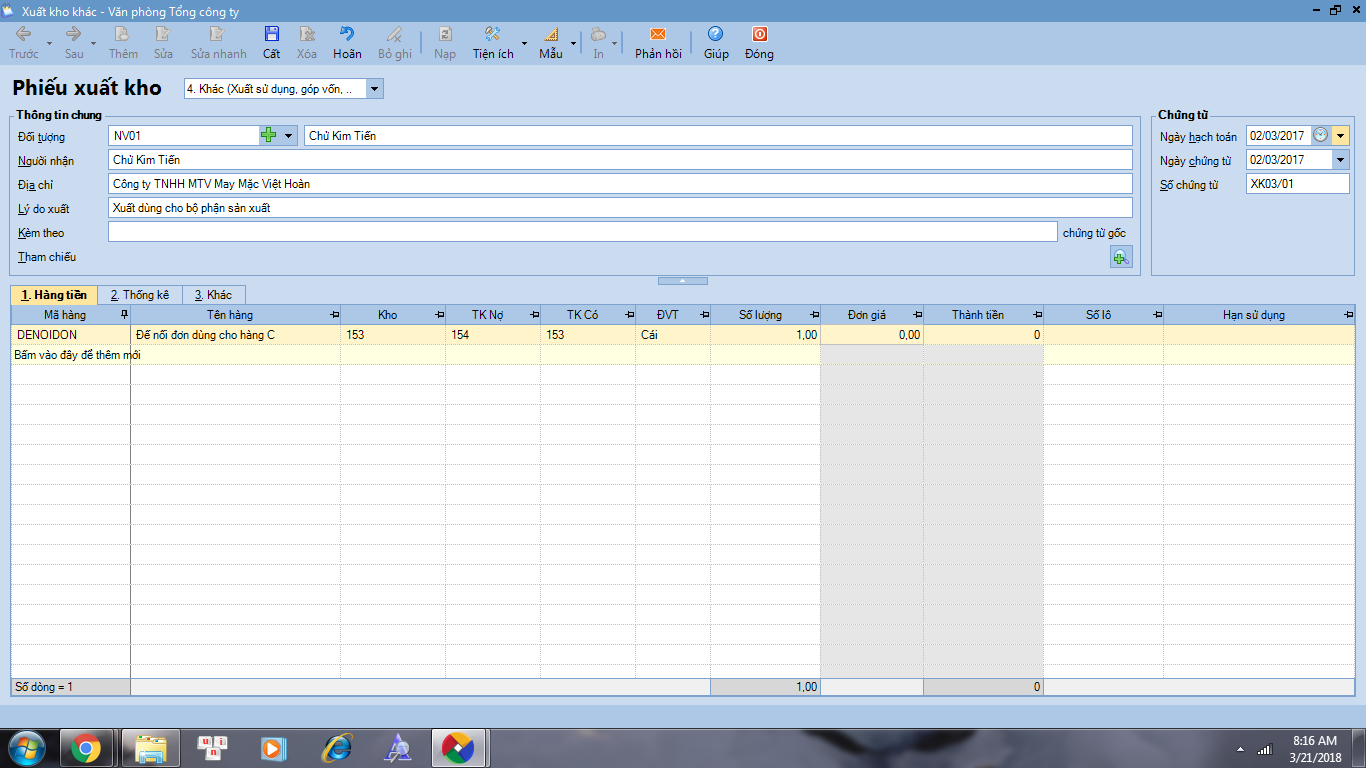
Task: Switch to the Hàng tiền tab
Action: tap(54, 295)
